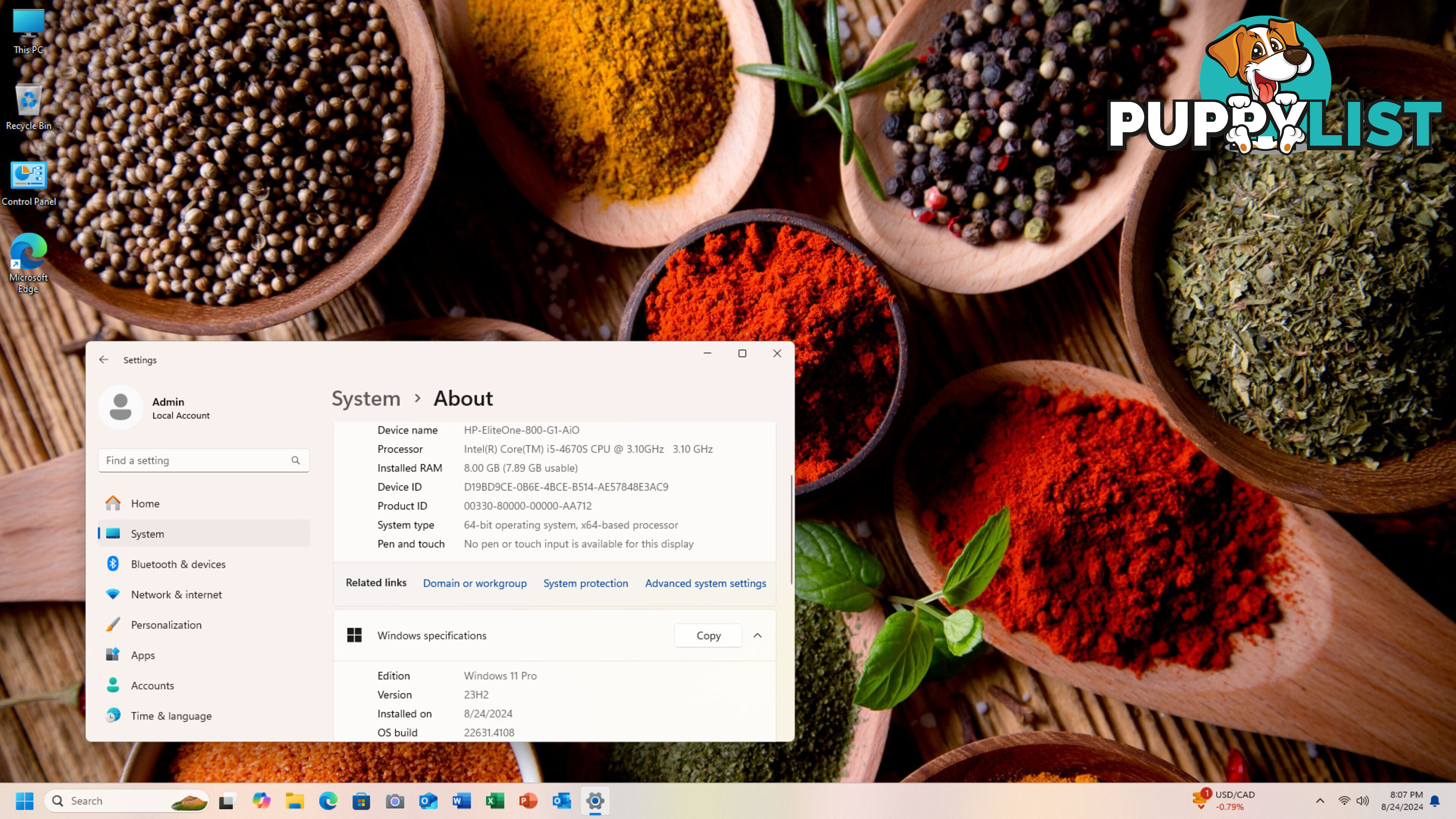
Task: Open the Windows Start menu
Action: tap(24, 800)
